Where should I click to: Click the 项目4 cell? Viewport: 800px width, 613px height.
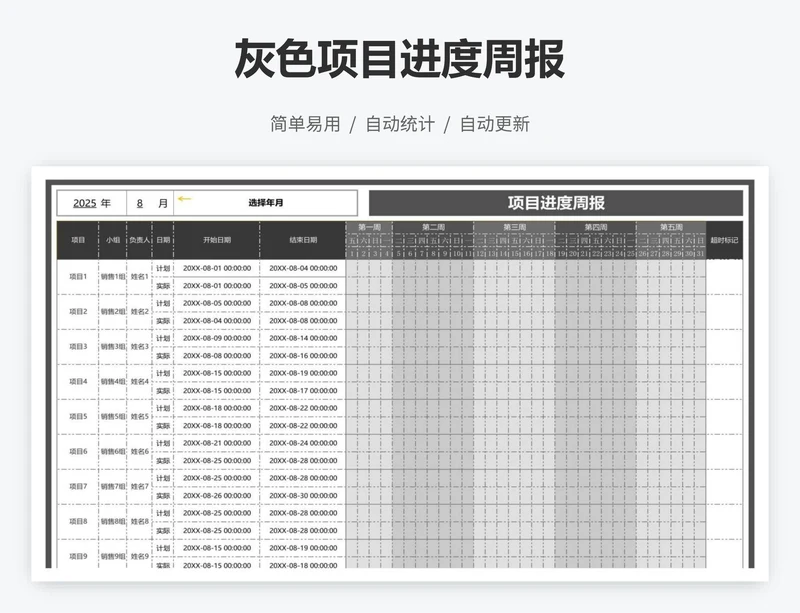coord(78,381)
